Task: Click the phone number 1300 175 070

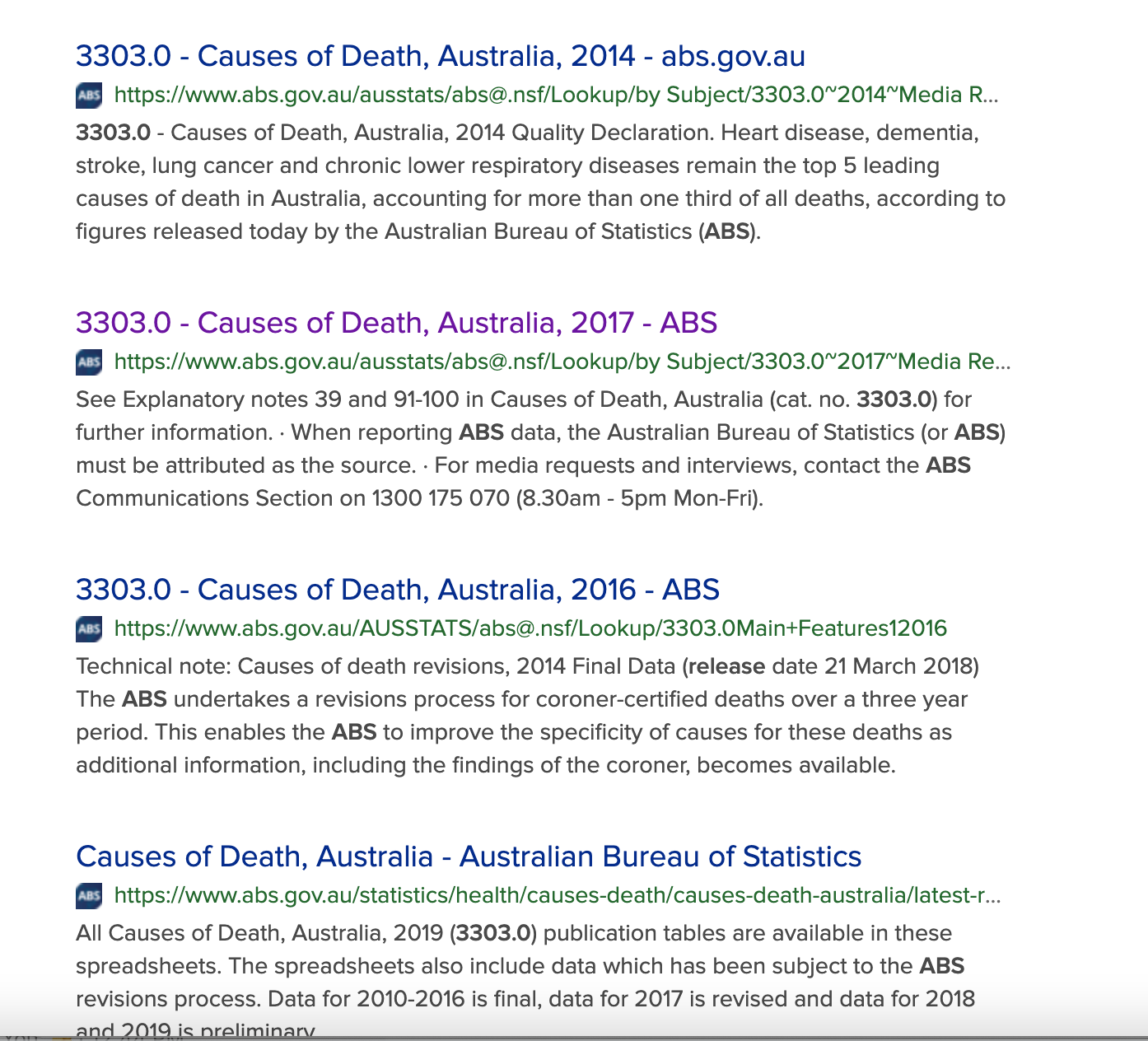Action: point(441,499)
